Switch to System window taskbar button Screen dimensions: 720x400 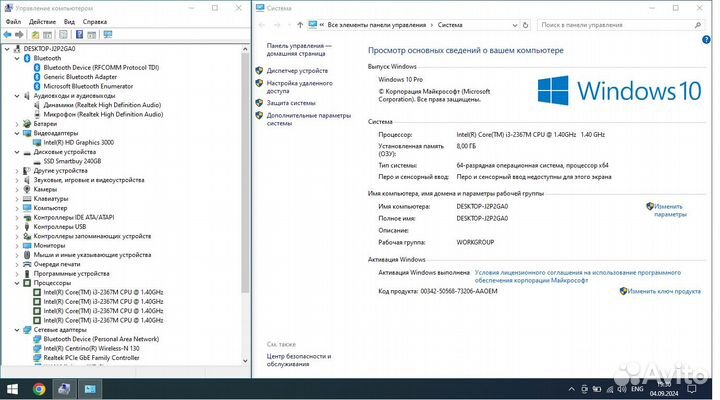tap(90, 389)
